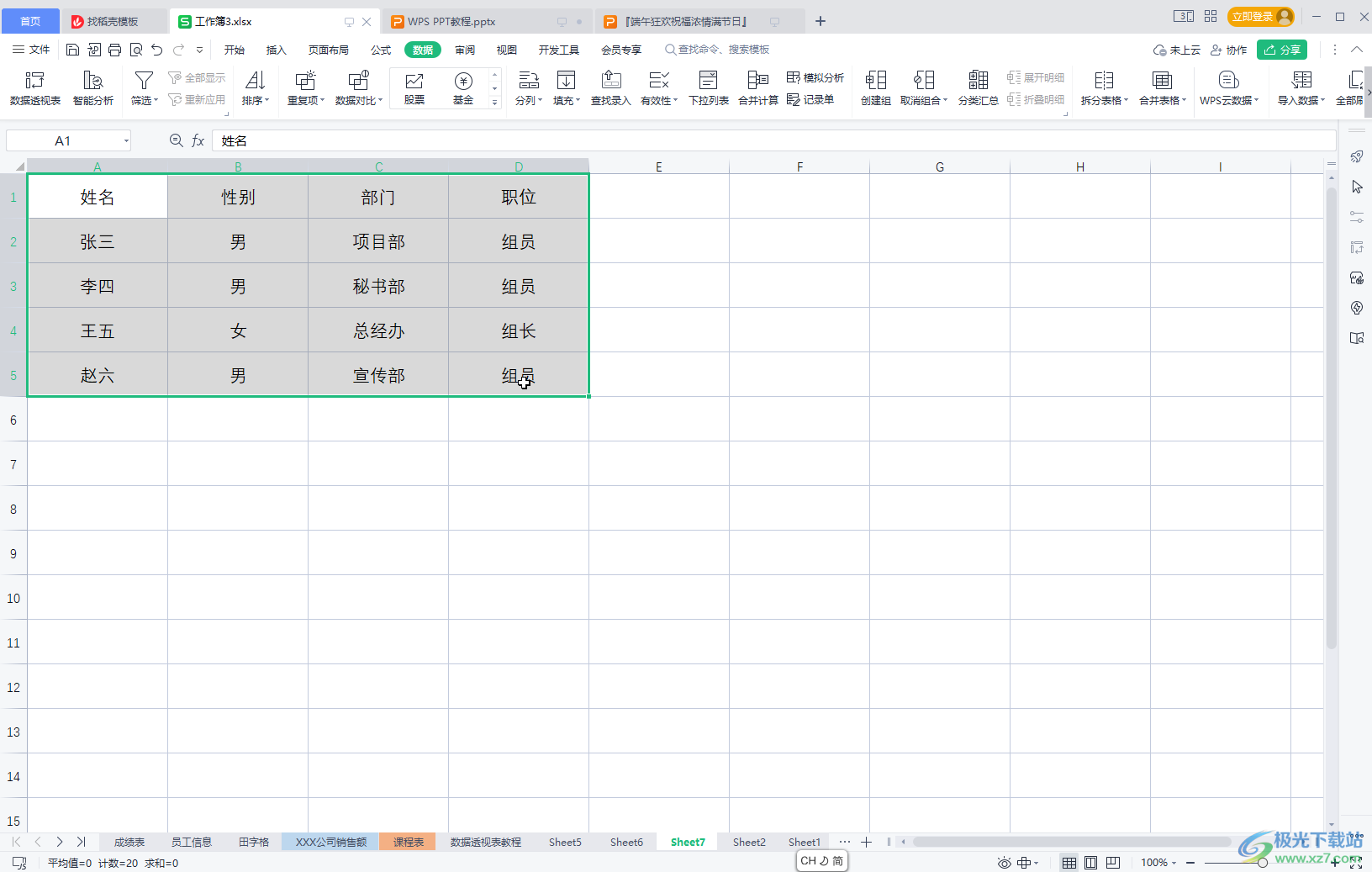Click the 创建组 create group icon

click(875, 88)
